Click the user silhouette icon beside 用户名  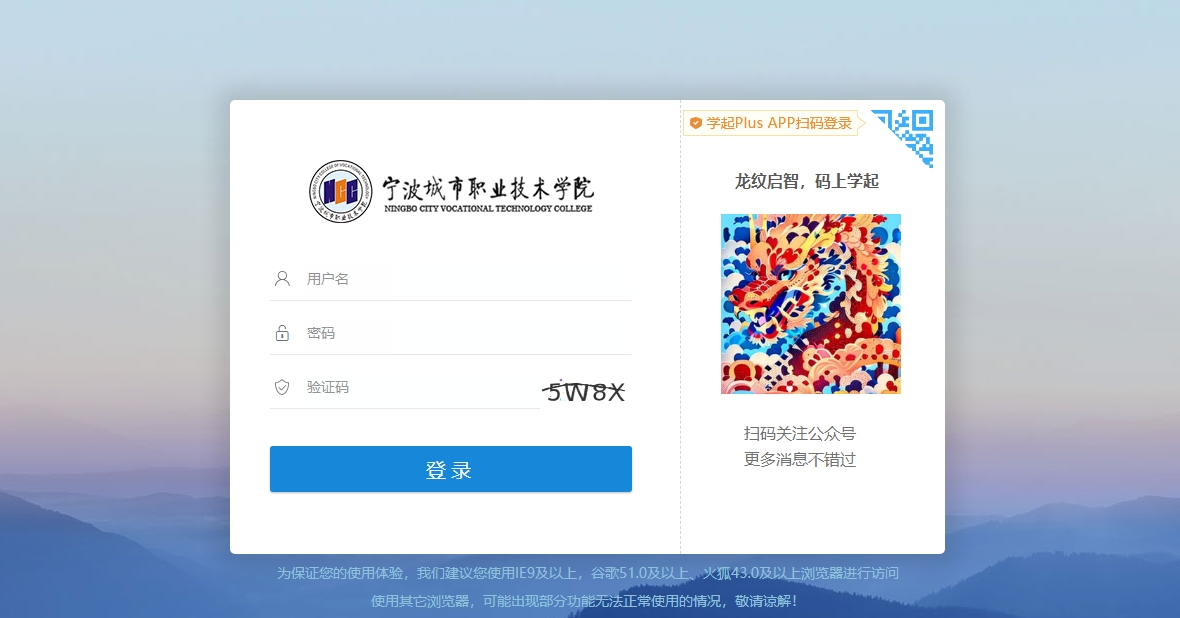pyautogui.click(x=282, y=278)
